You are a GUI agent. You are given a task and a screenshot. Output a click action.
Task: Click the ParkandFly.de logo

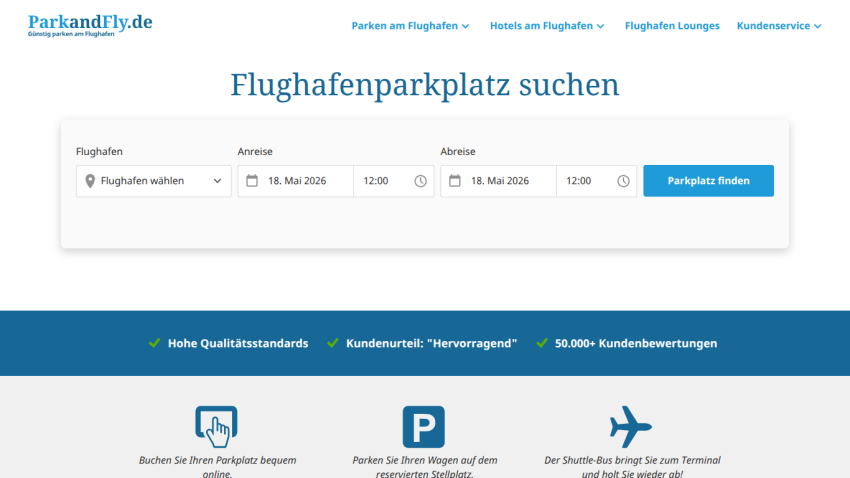coord(90,25)
